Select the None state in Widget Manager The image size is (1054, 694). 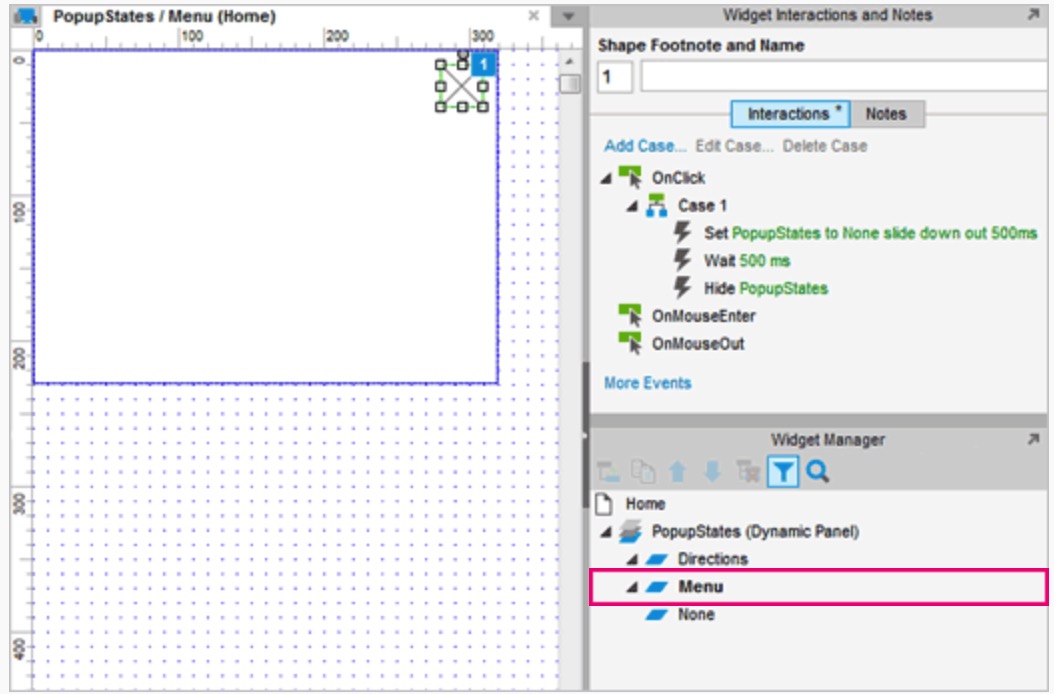coord(696,615)
